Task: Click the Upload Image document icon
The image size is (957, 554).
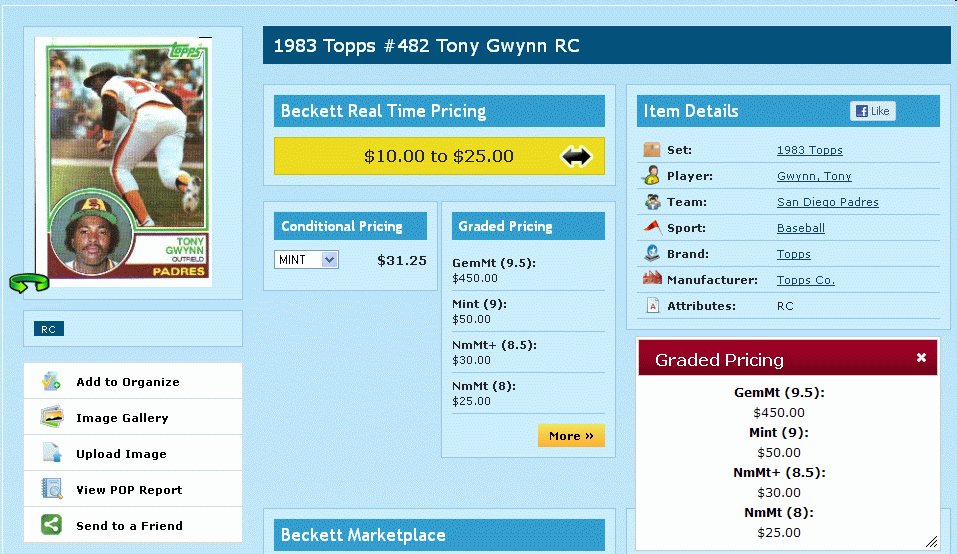Action: click(x=52, y=453)
